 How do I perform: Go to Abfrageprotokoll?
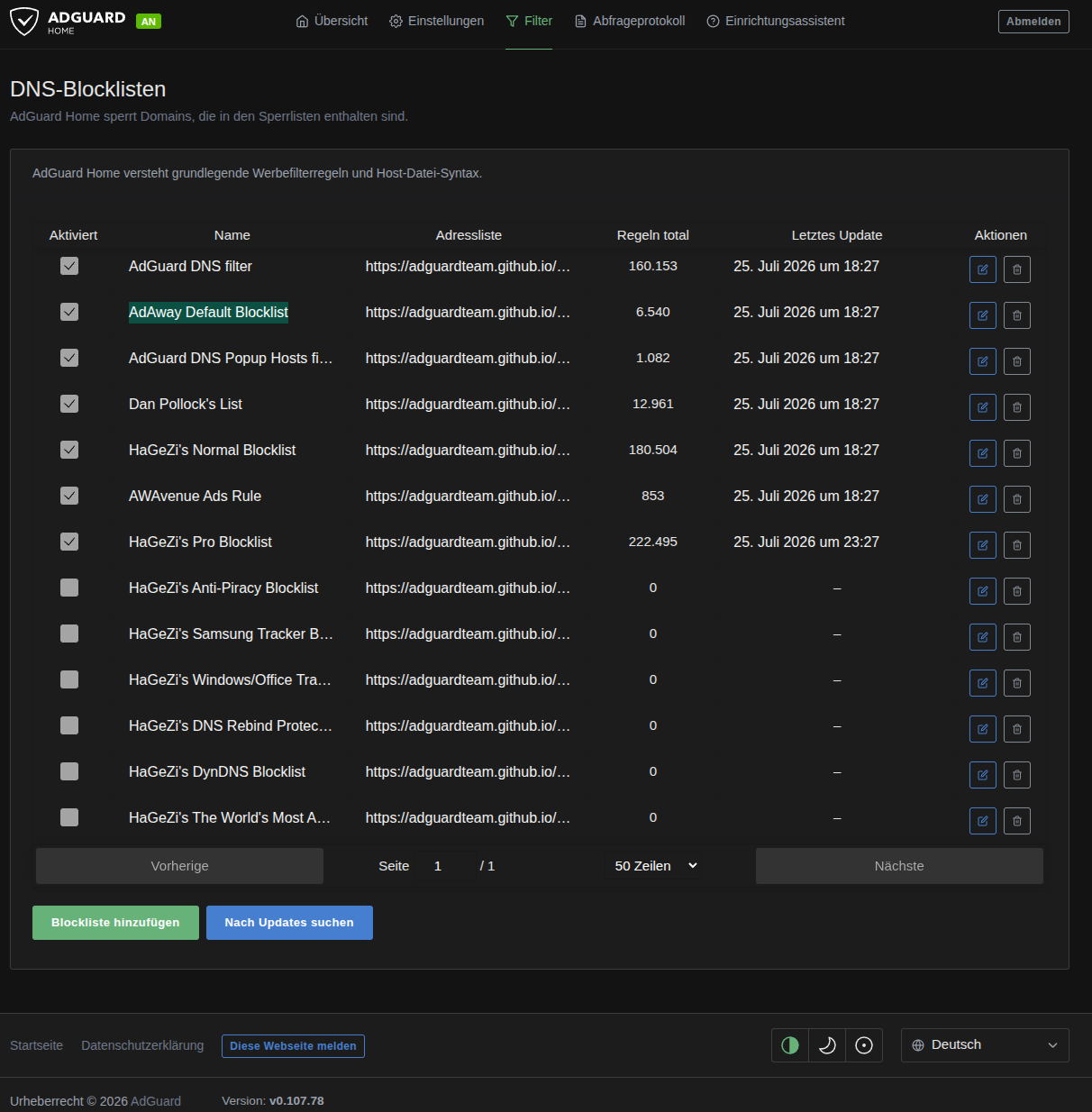pos(630,21)
